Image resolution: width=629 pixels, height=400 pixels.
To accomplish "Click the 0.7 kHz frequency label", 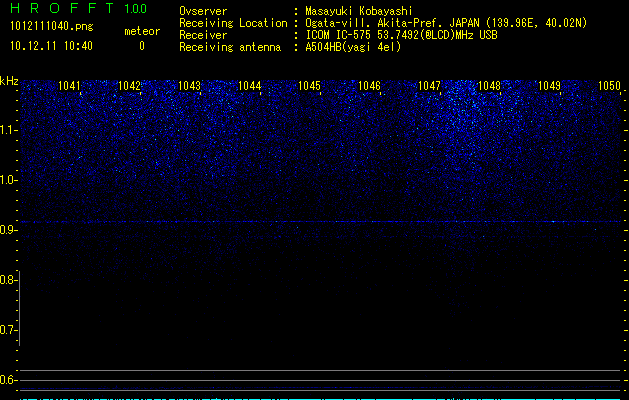I will (x=9, y=330).
